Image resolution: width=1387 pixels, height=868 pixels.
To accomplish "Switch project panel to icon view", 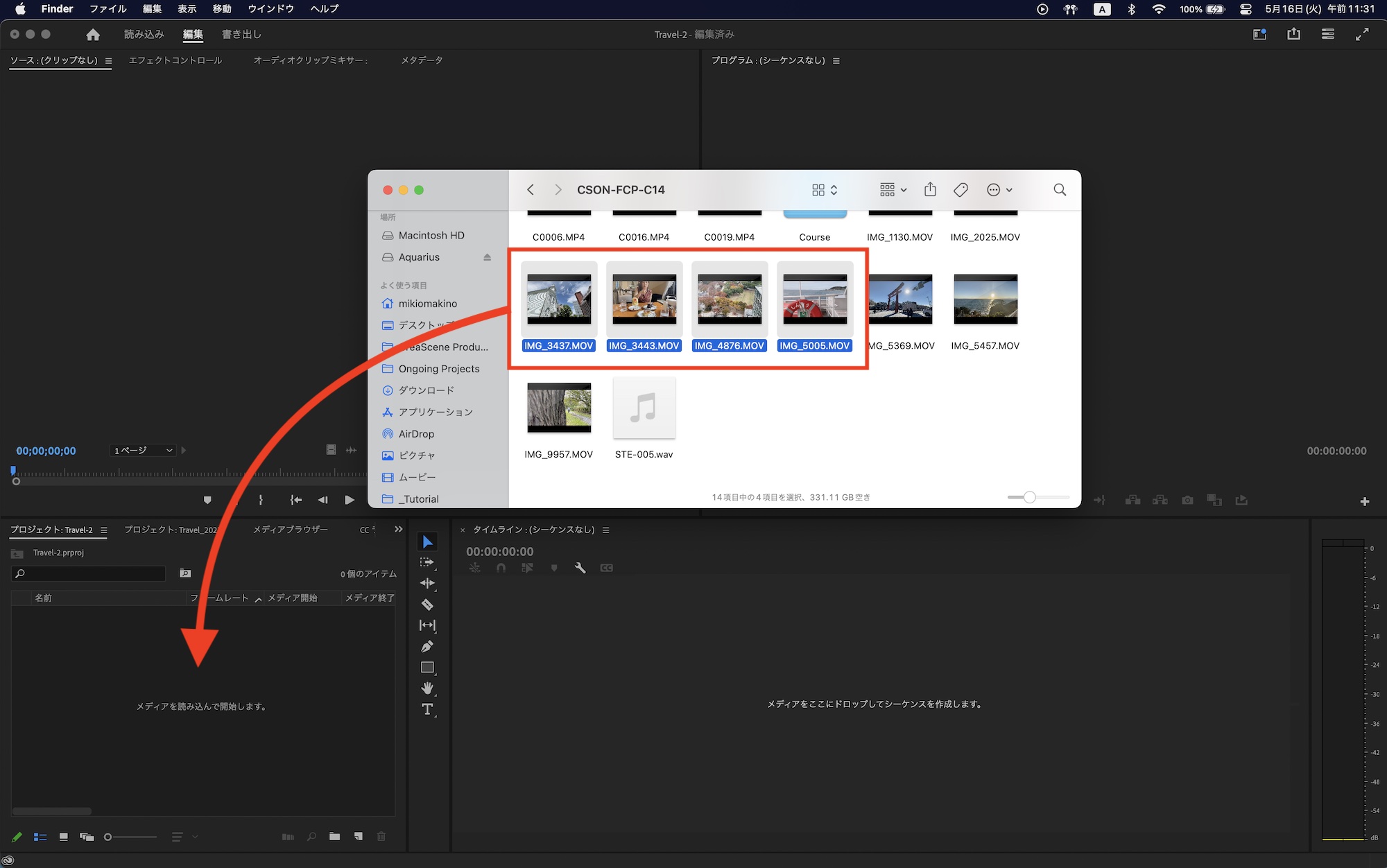I will (63, 837).
